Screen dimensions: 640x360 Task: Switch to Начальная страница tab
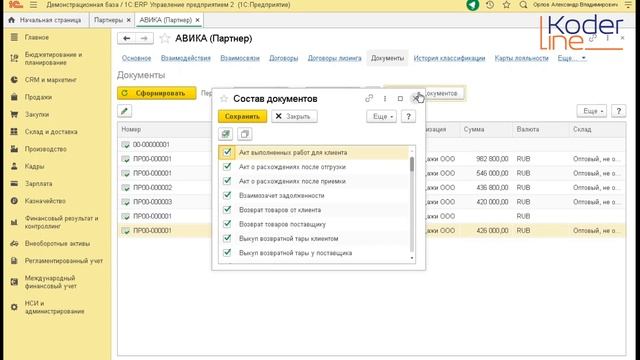(46, 20)
